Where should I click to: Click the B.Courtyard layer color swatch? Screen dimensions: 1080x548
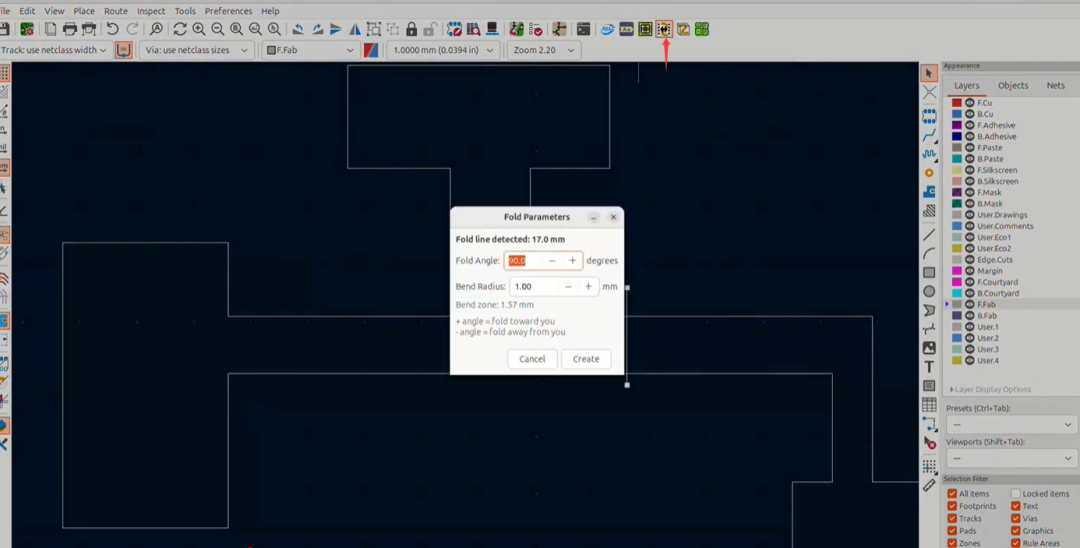957,293
